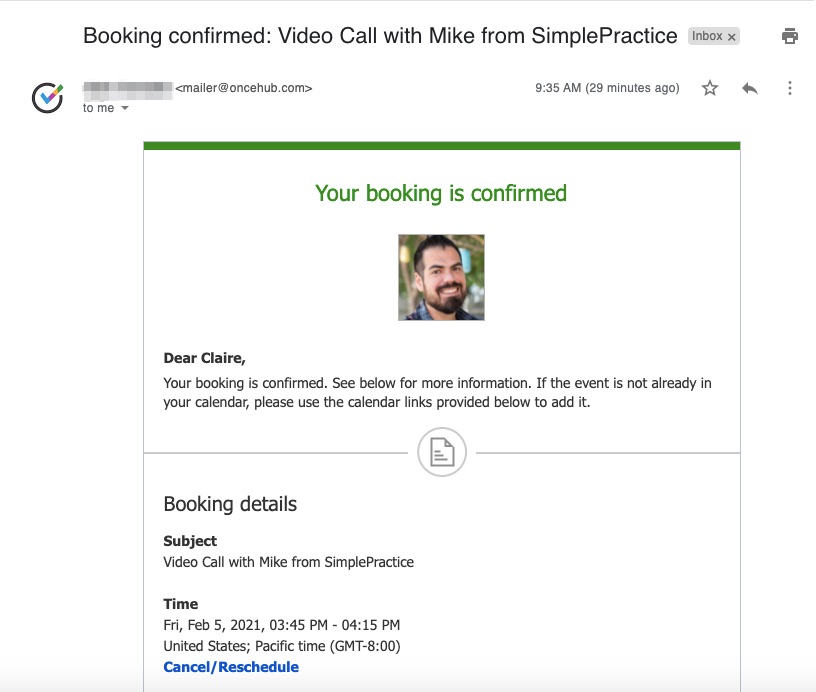Open the Cancel/Reschedule link
Image resolution: width=816 pixels, height=692 pixels.
pos(231,666)
